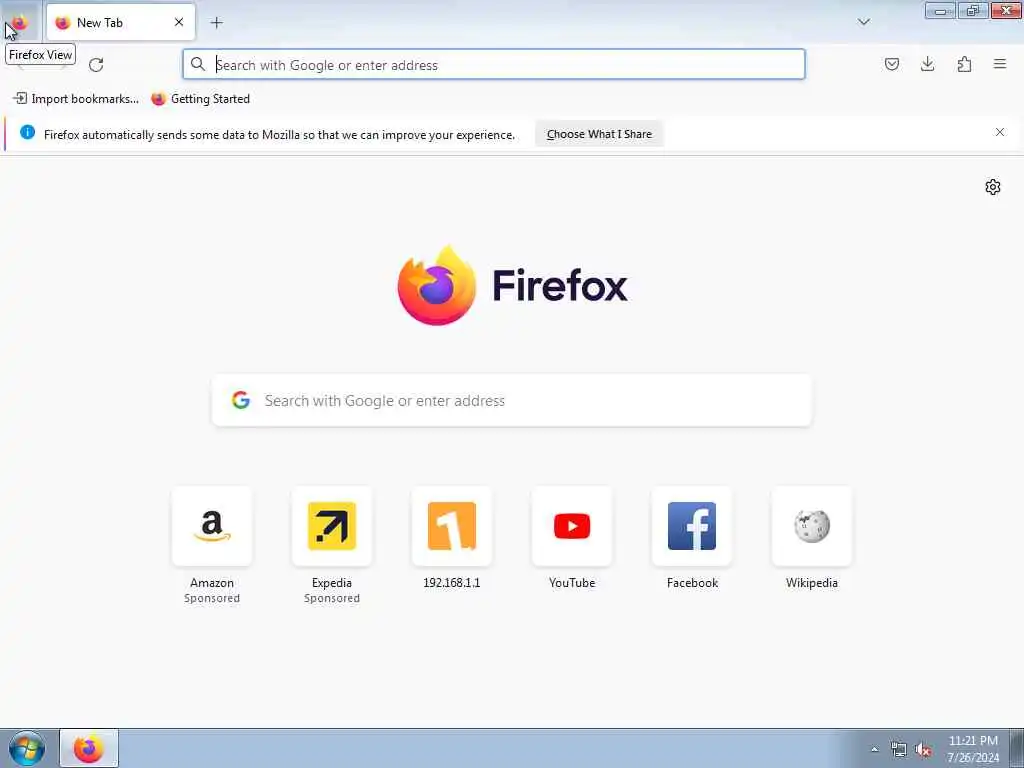
Task: Dismiss the data sharing notification bar
Action: pos(1000,132)
